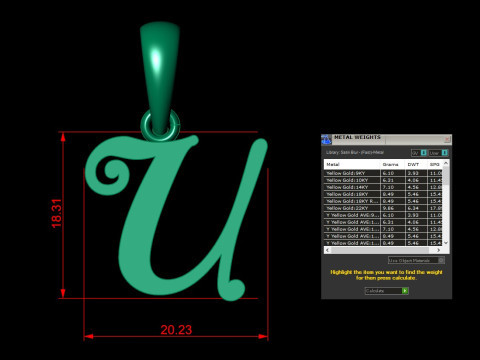
Task: Sort by DWT column header
Action: 416,164
